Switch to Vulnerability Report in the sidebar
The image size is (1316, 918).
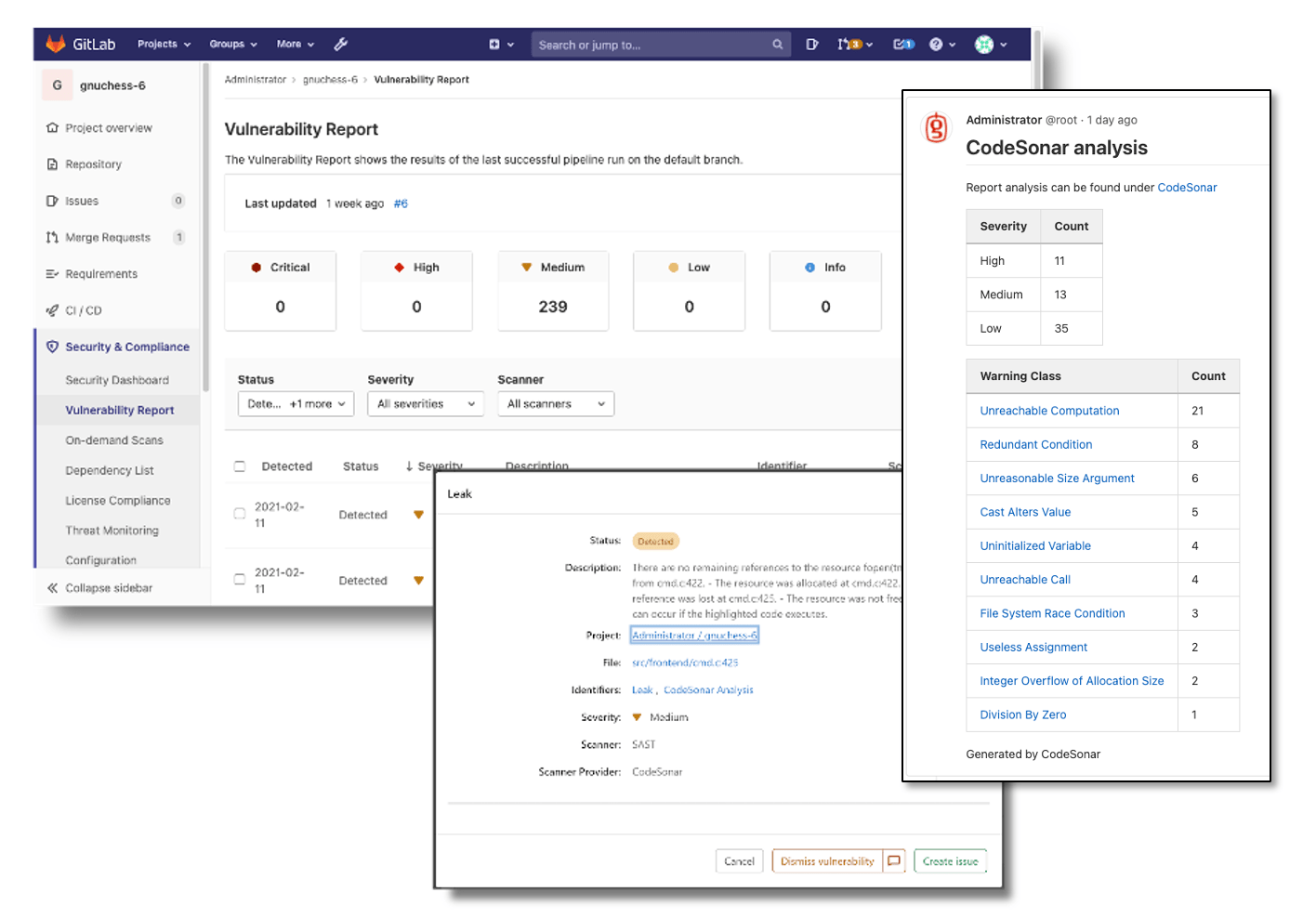pos(119,410)
